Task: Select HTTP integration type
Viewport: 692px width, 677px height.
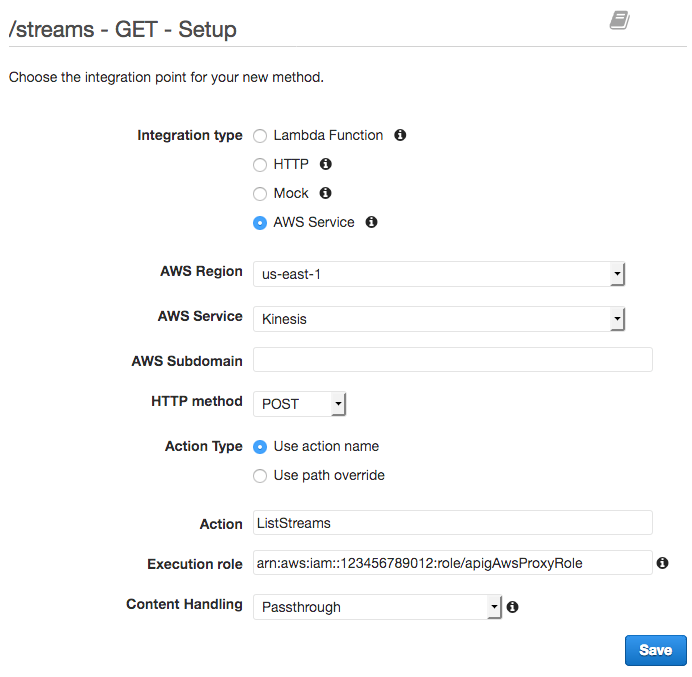Action: (260, 165)
